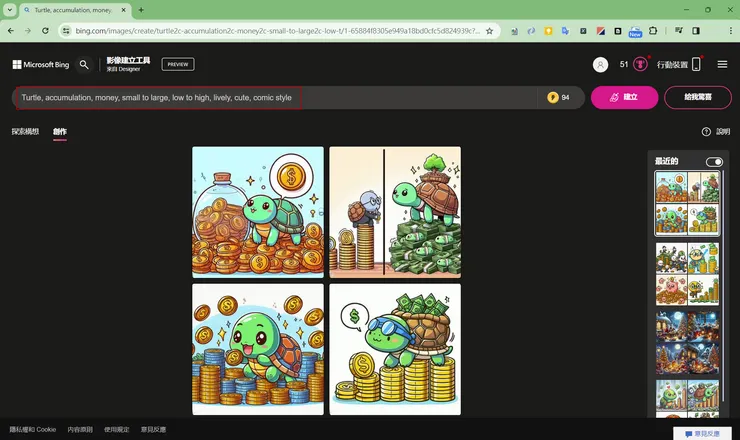
Task: Click the pink Create button
Action: pyautogui.click(x=624, y=97)
